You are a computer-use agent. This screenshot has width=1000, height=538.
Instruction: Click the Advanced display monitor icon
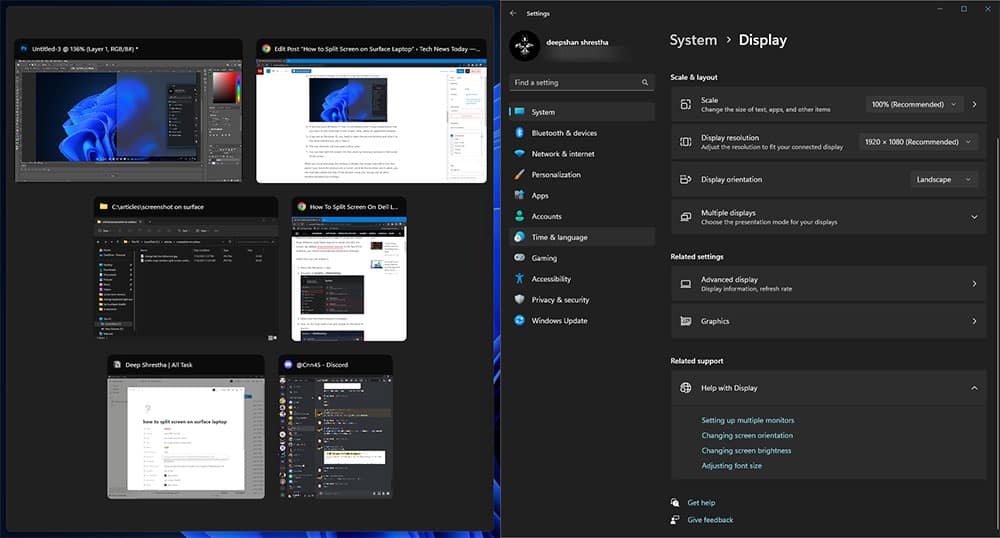686,284
